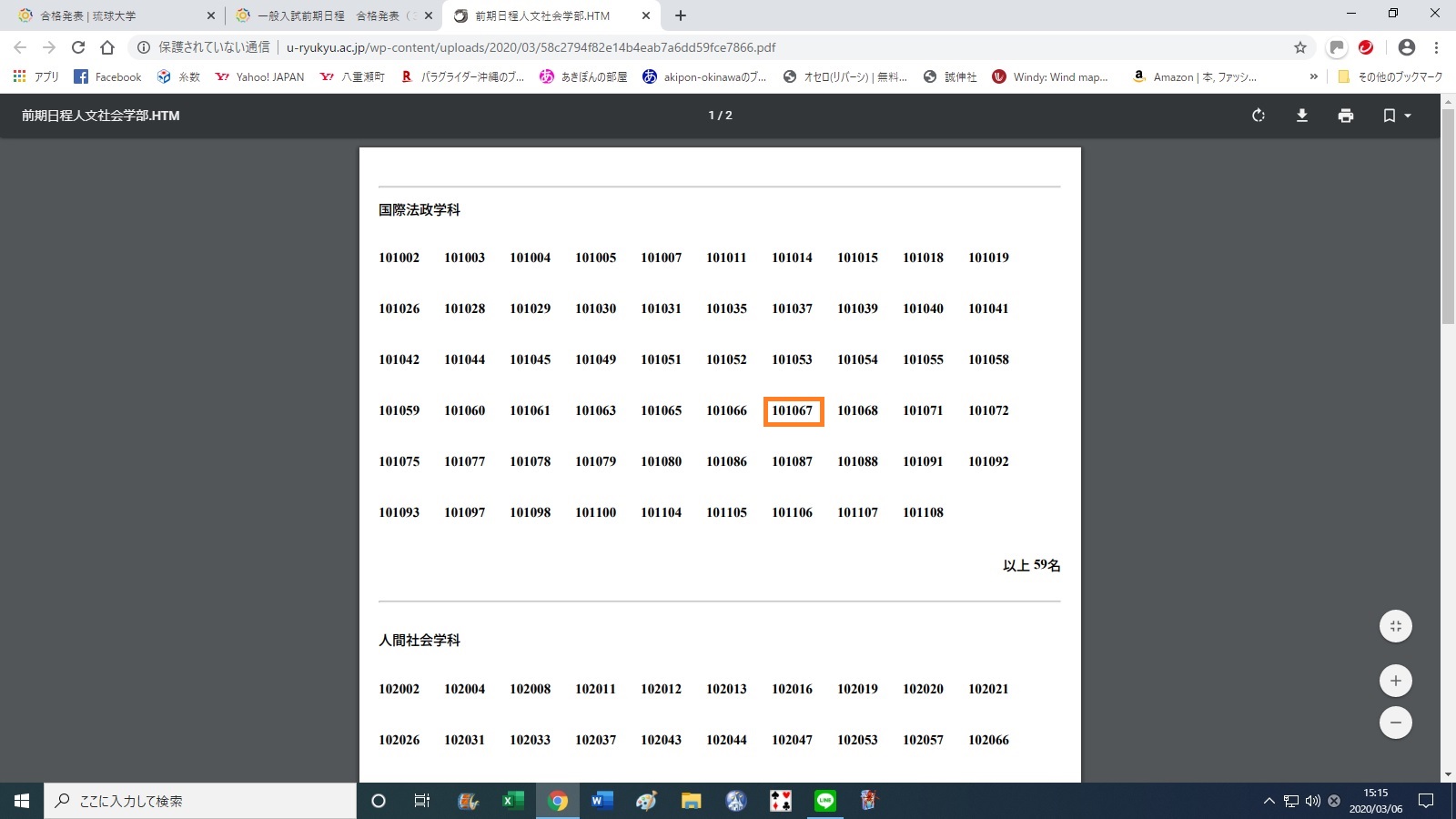This screenshot has width=1456, height=819.
Task: Open the Chrome menu with three dots
Action: 1436,47
